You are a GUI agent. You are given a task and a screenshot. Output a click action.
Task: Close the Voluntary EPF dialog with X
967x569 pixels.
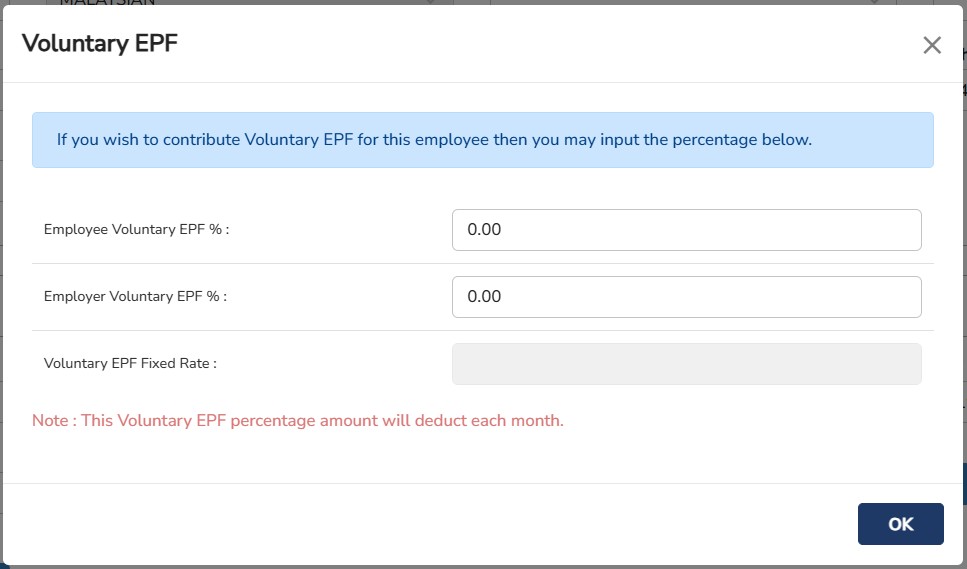click(932, 45)
